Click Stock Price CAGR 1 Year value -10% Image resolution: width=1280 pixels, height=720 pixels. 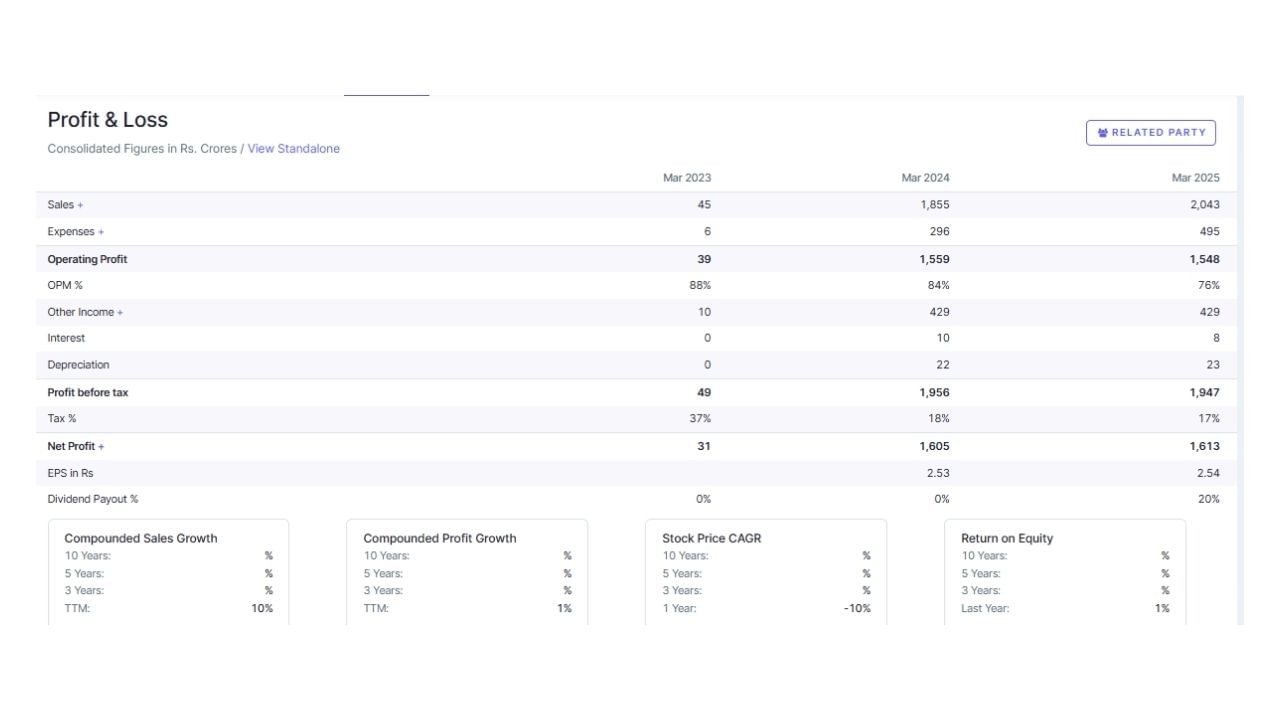(x=857, y=608)
